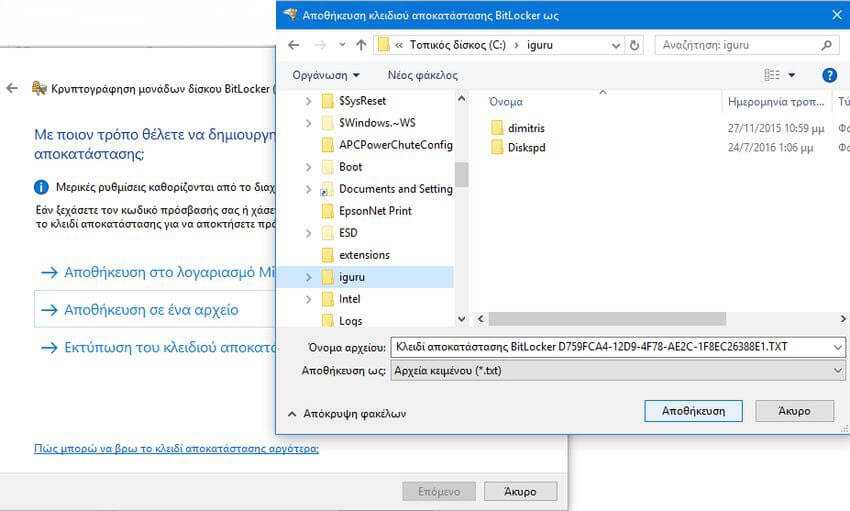Choose Αποθήκευση στο λογαριασμό Microsoft option
Viewport: 850px width, 511px height.
click(160, 272)
